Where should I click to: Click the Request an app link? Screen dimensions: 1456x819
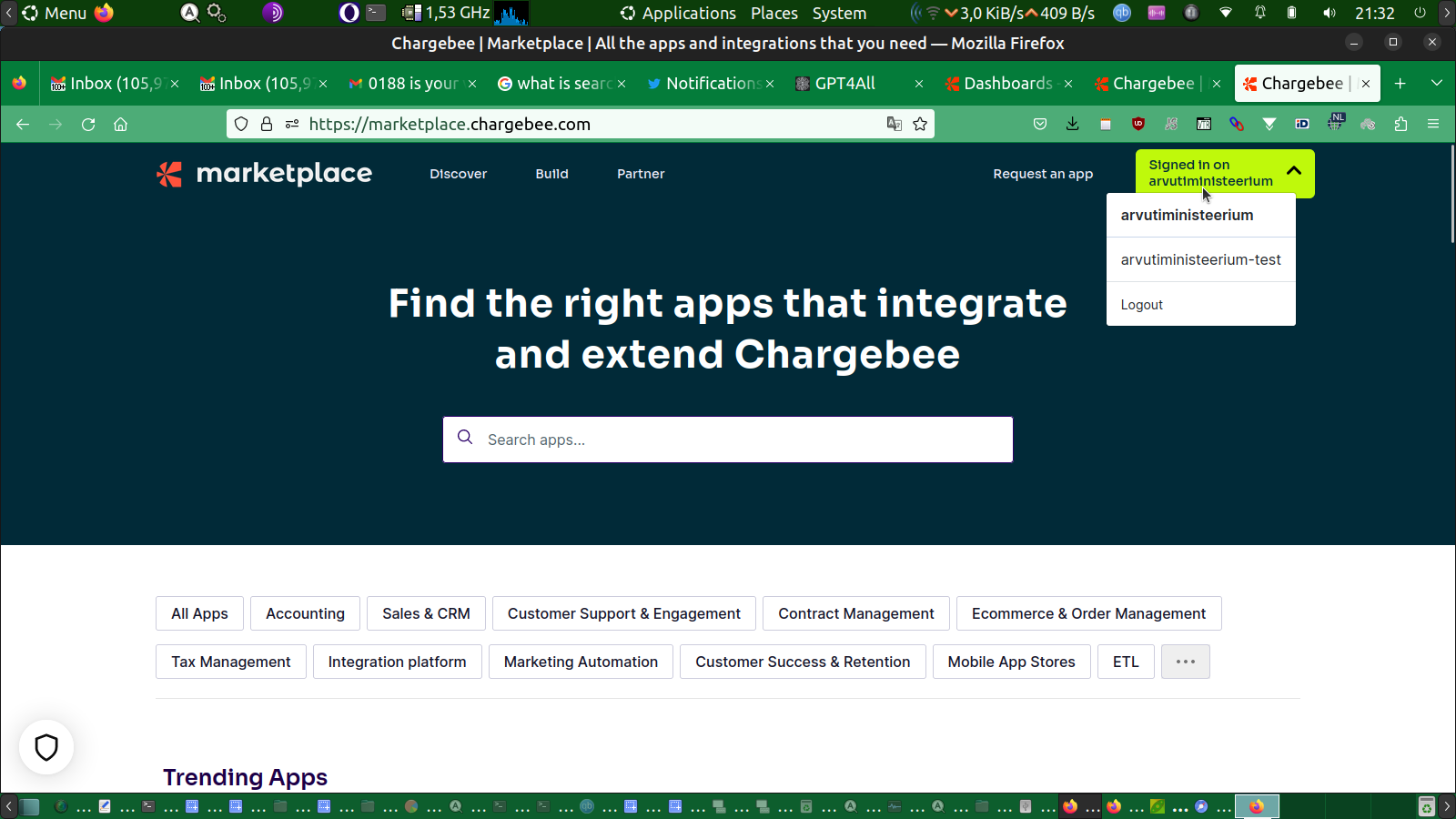point(1043,174)
